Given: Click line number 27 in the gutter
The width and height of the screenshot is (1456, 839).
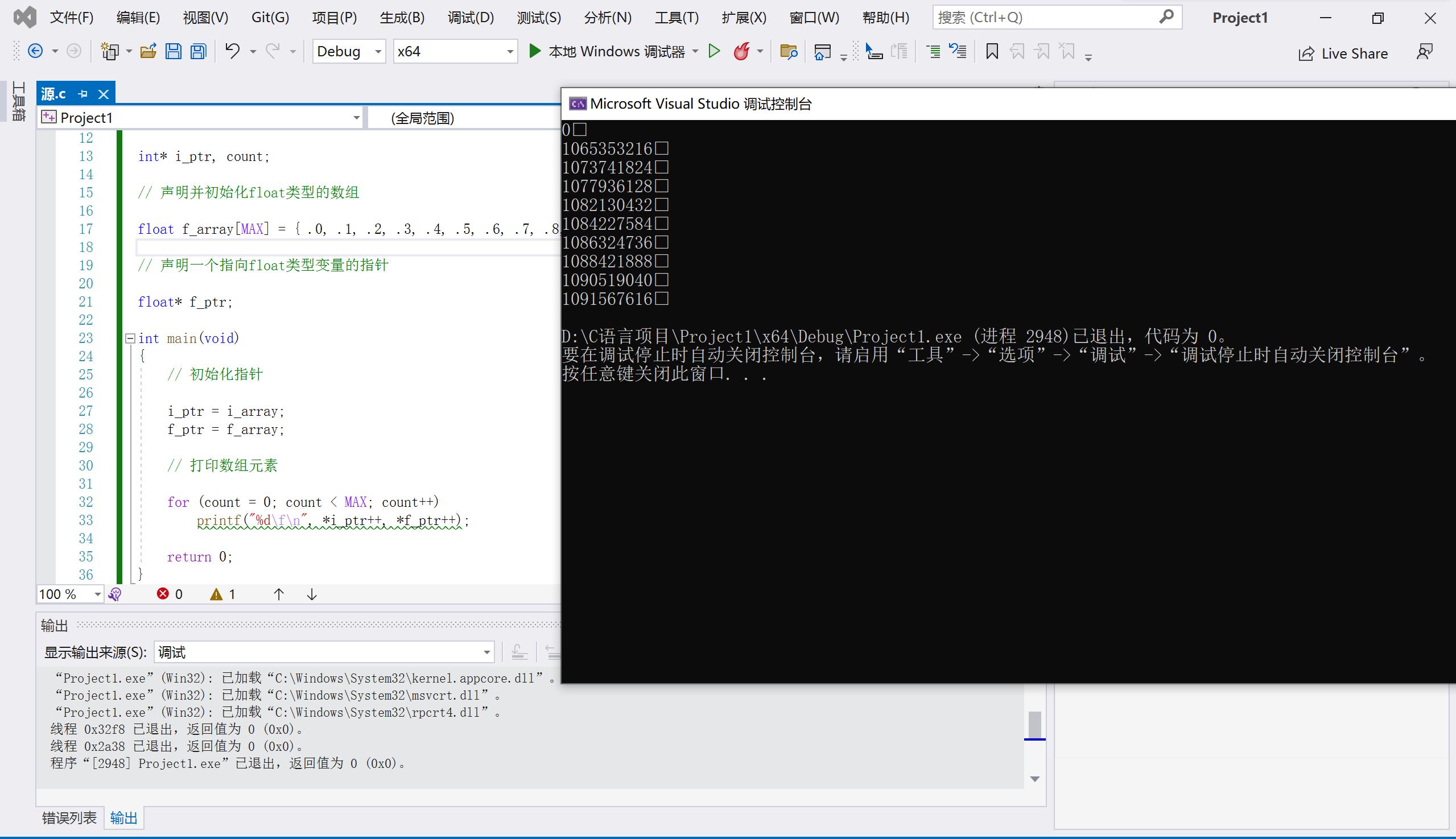Looking at the screenshot, I should click(x=86, y=411).
